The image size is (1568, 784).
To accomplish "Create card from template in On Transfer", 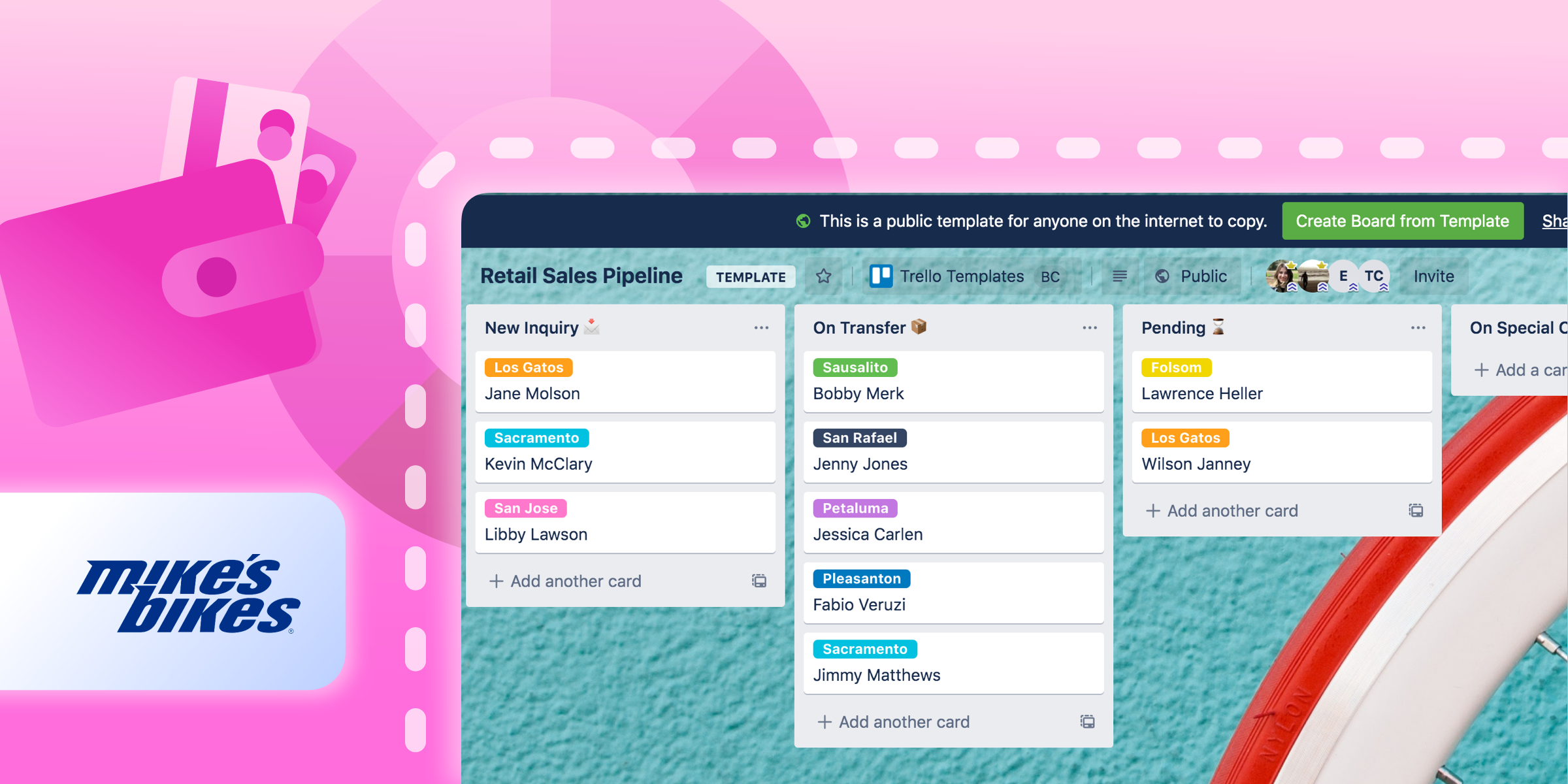I will pos(1087,722).
